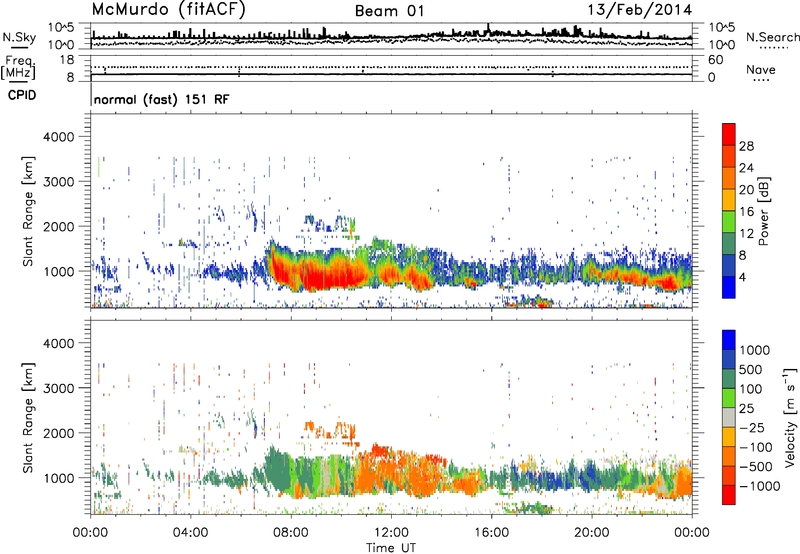This screenshot has height=554, width=800.
Task: Click the 'Nave' legend label
Action: (x=761, y=70)
